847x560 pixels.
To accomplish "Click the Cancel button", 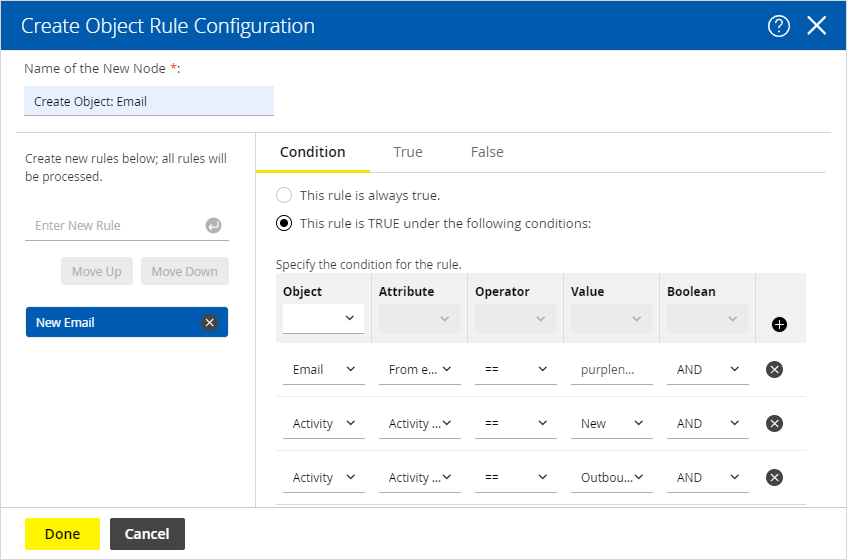I will [x=147, y=534].
